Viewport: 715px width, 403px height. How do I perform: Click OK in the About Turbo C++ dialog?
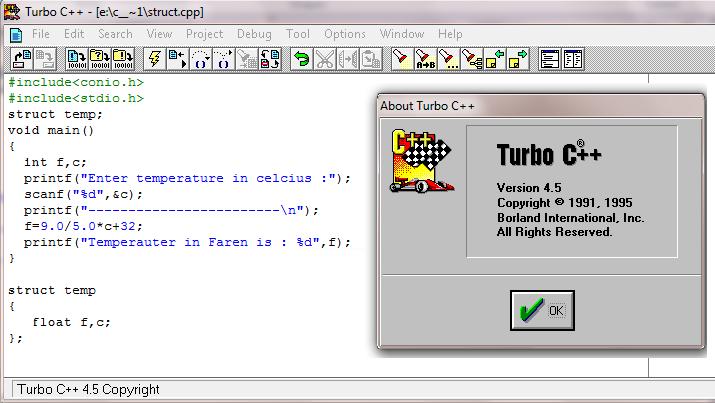(542, 310)
